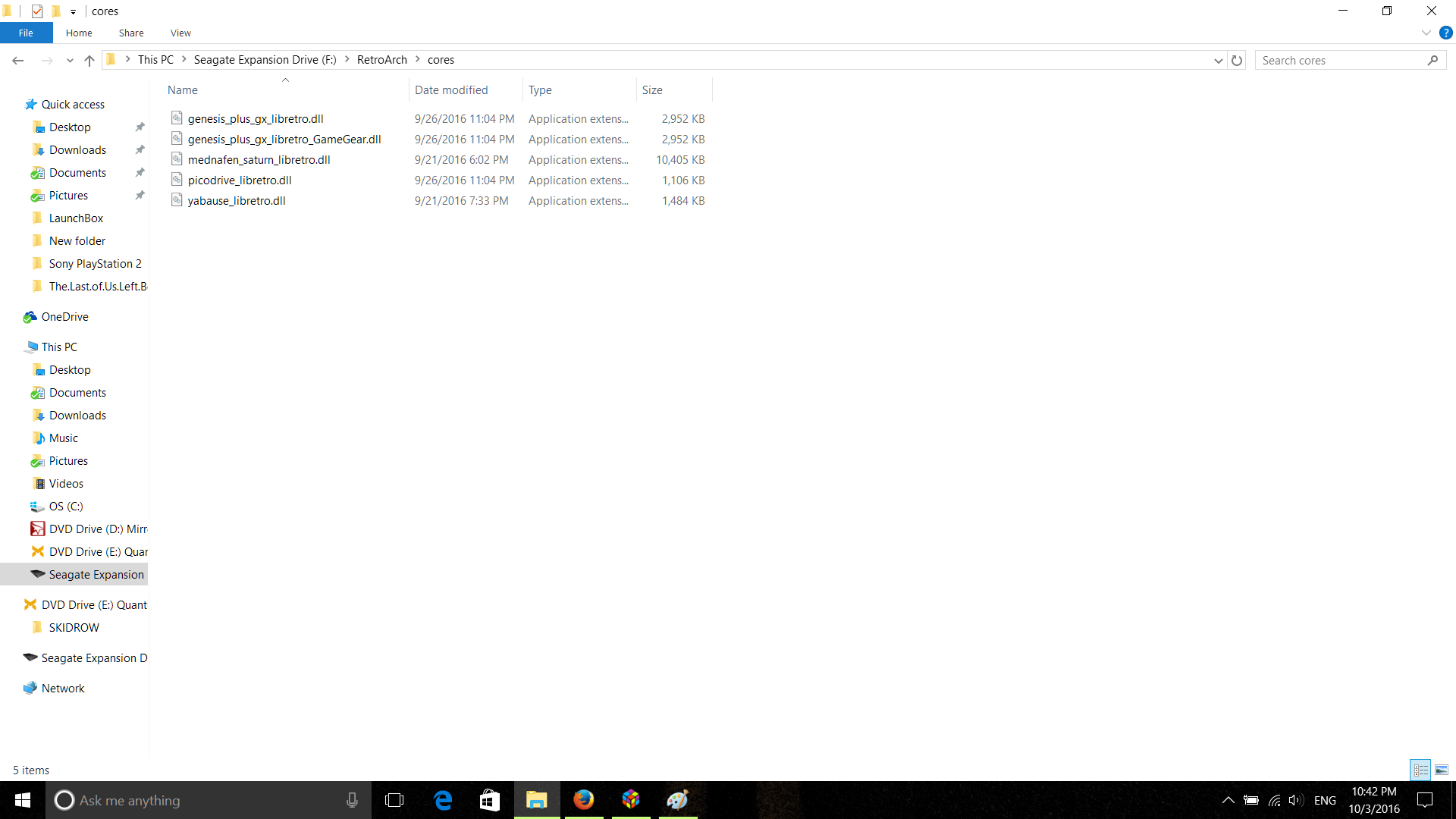This screenshot has height=819, width=1456.
Task: Select picodrive_libretro.dll file name
Action: [240, 180]
